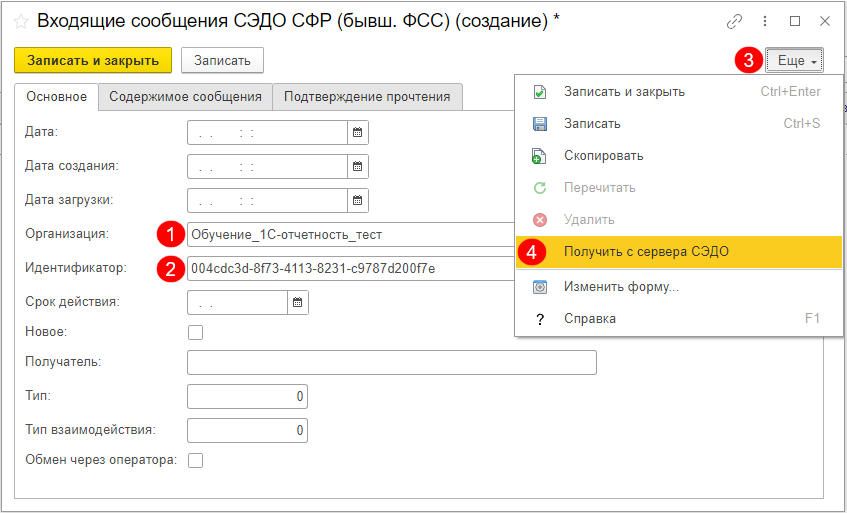Click the Записать toolbar button
The width and height of the screenshot is (847, 513).
222,61
